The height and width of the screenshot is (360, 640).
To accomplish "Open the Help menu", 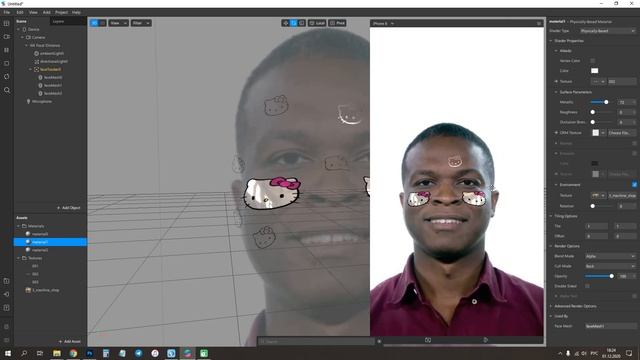I will coord(76,12).
